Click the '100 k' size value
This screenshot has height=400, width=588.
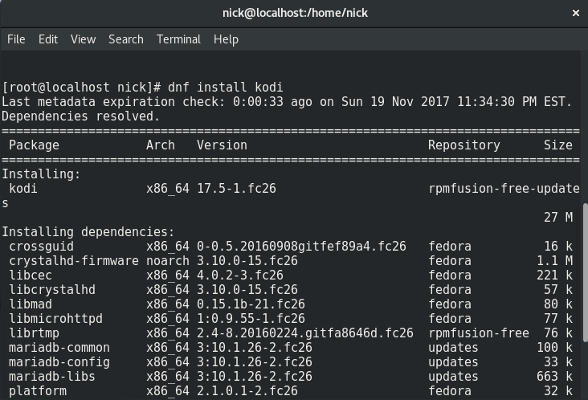555,348
